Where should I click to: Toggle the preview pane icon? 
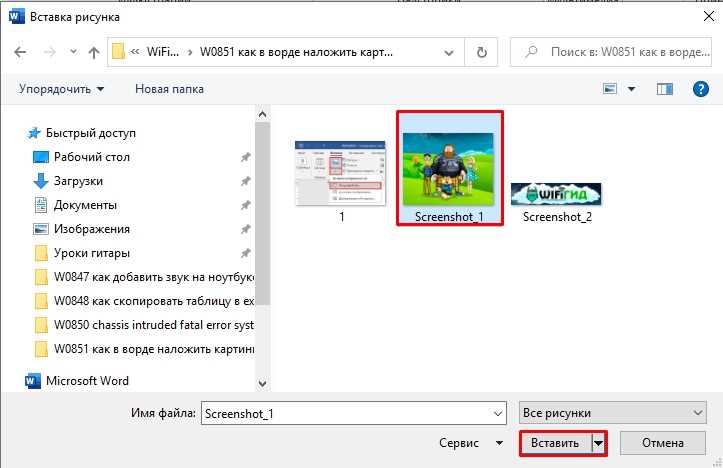tap(664, 89)
